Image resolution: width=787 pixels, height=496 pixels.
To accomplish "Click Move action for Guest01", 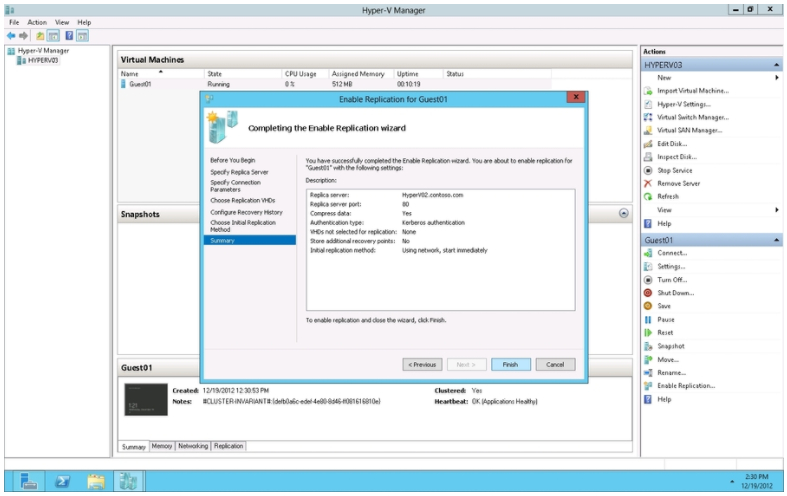I will (x=668, y=360).
